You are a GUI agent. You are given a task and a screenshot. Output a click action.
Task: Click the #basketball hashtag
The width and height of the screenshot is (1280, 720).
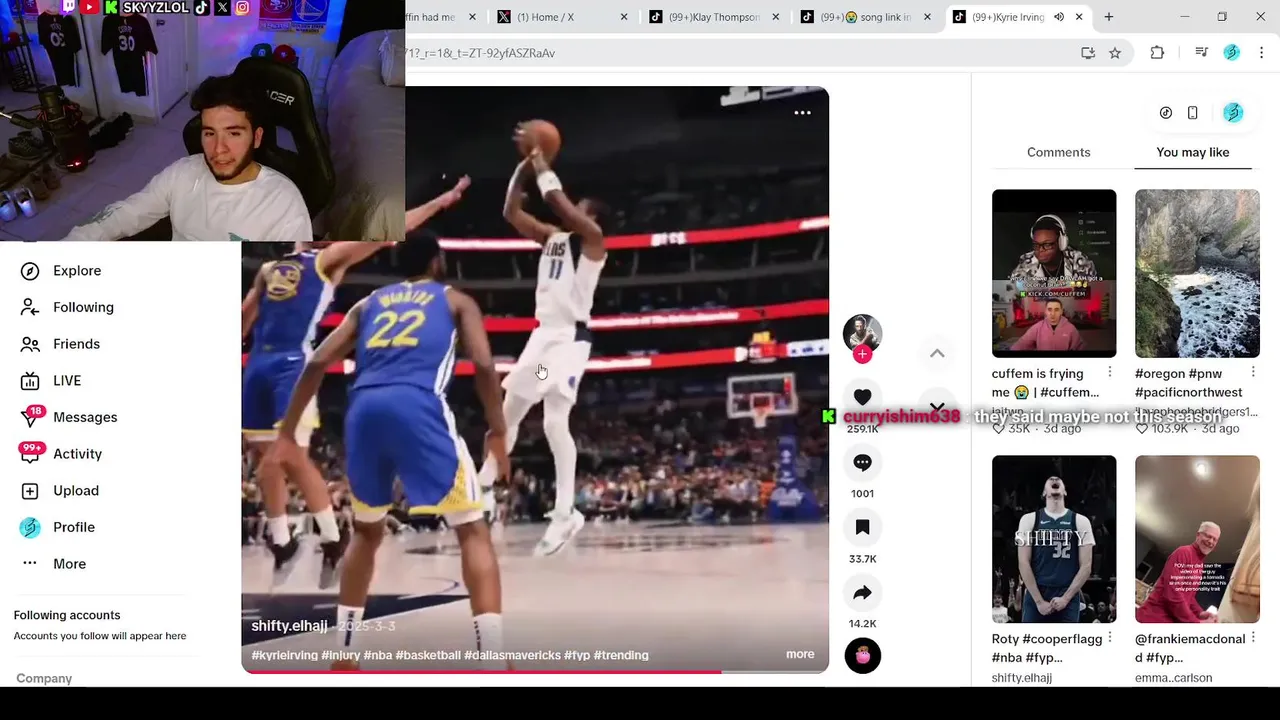pyautogui.click(x=428, y=655)
